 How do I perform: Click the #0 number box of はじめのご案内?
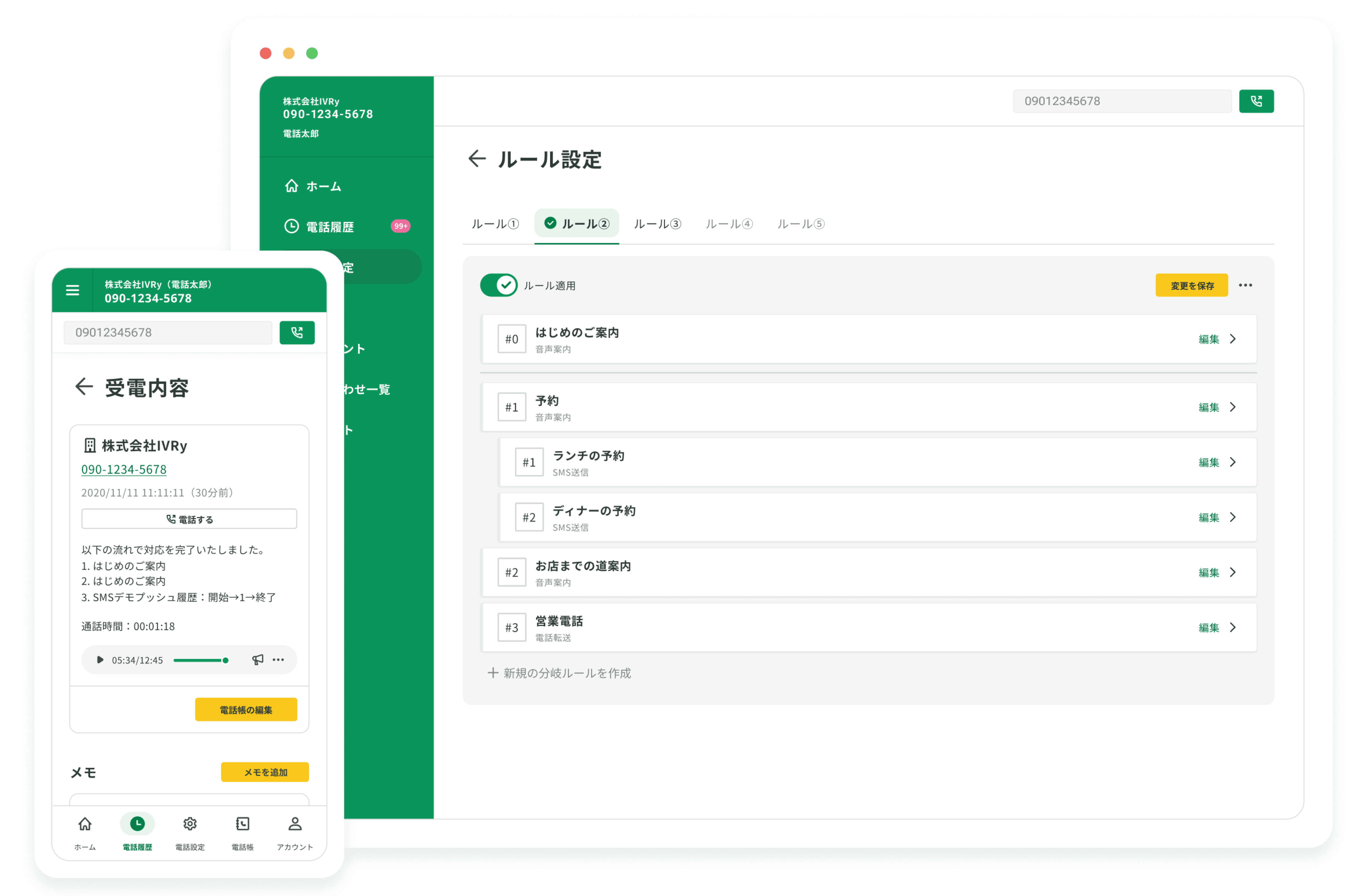512,339
